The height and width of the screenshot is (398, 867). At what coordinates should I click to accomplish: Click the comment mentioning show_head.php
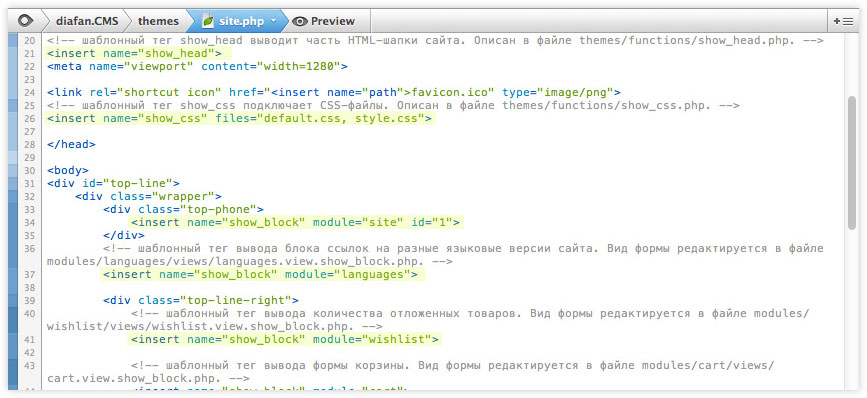(435, 41)
